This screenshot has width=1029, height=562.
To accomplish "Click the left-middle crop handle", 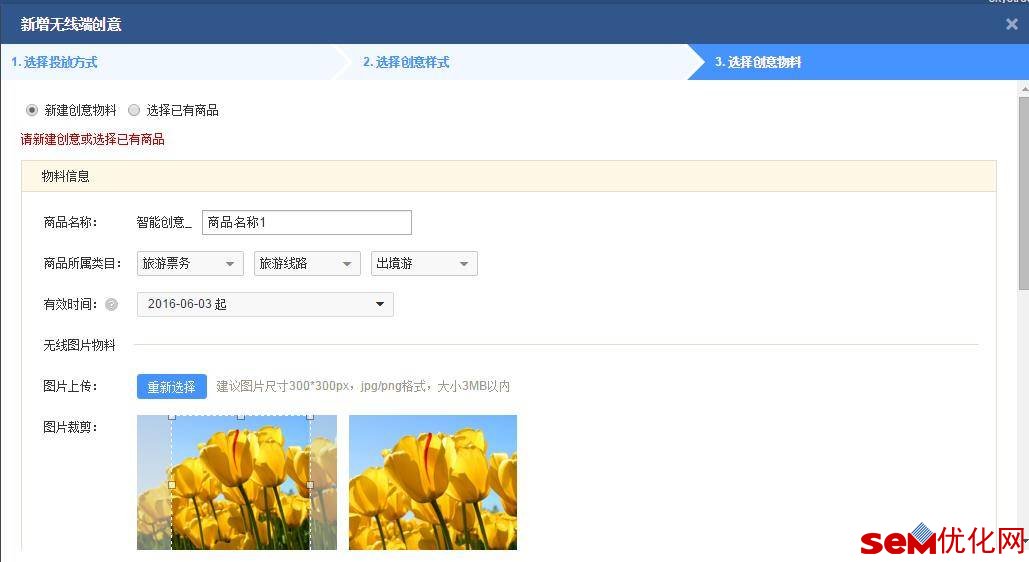I will point(172,485).
